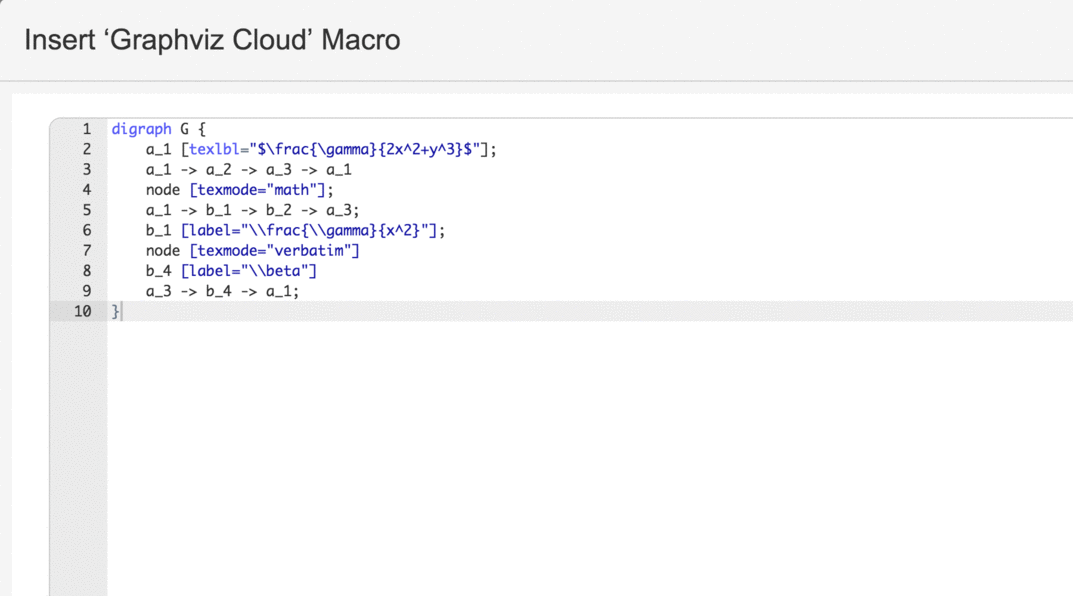Screen dimensions: 1073x596
Task: Click the 'texlbl' attribute on line 2
Action: click(x=215, y=149)
